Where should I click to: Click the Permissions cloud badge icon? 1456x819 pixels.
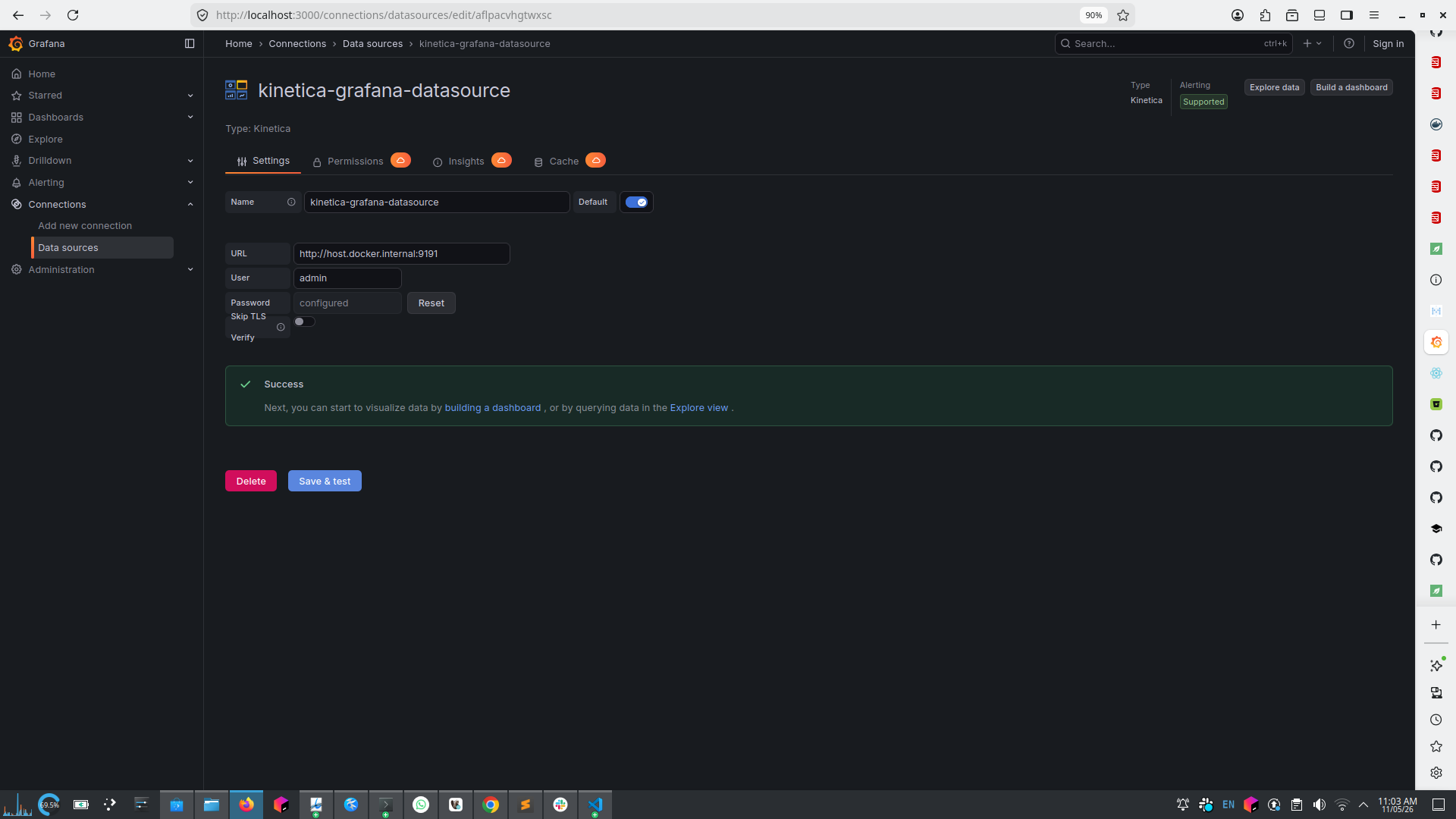[x=400, y=161]
